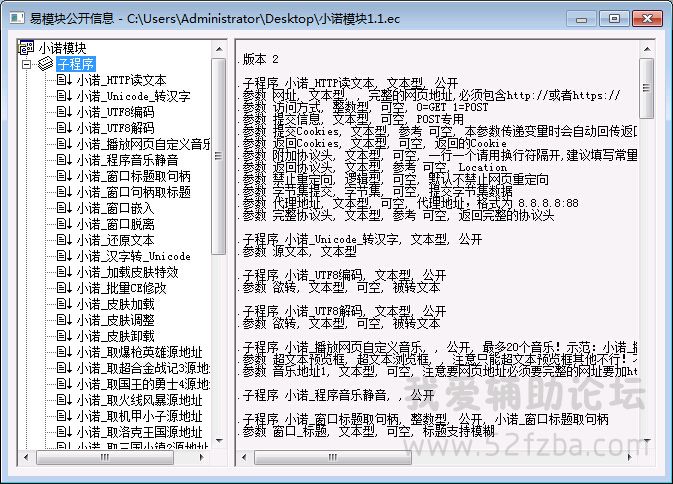Click the tree pane vertical scrollbar thumb

point(219,156)
